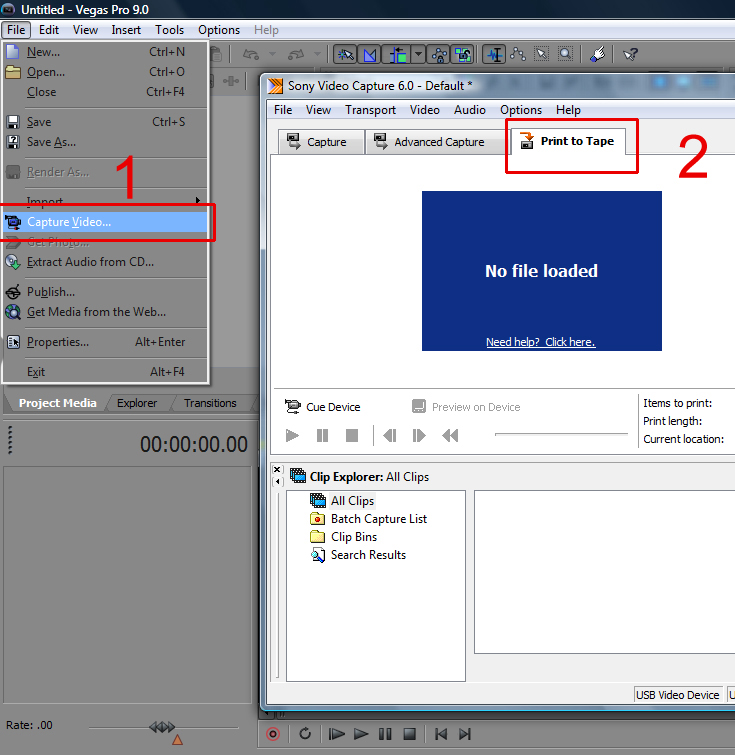Open the Redo history dropdown
This screenshot has width=735, height=755.
[x=317, y=54]
